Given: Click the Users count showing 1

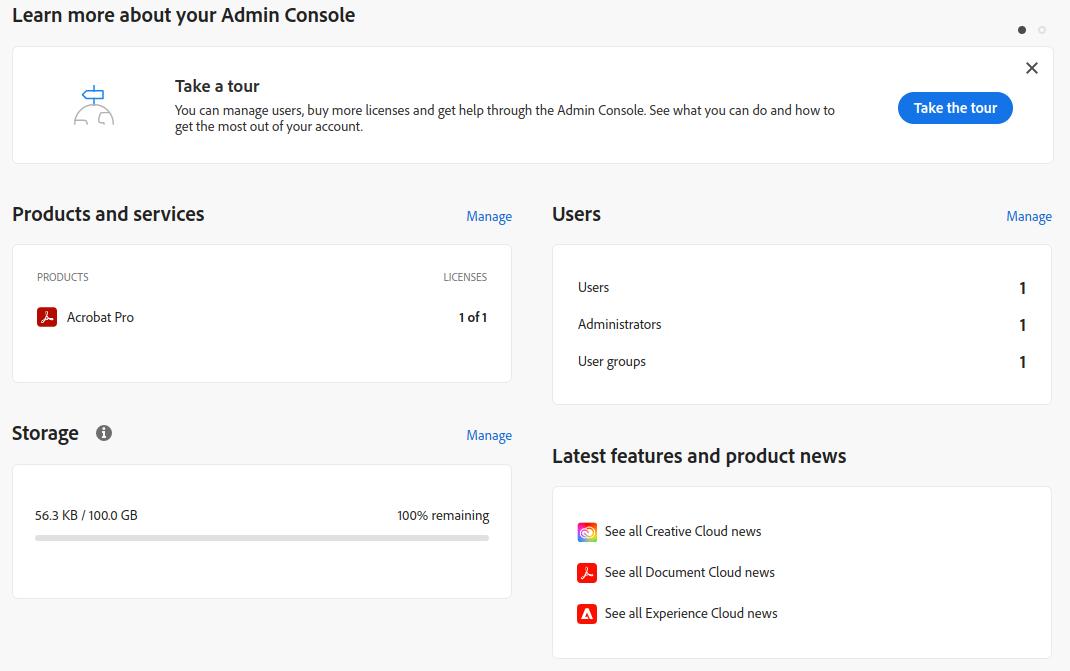Looking at the screenshot, I should (1022, 288).
